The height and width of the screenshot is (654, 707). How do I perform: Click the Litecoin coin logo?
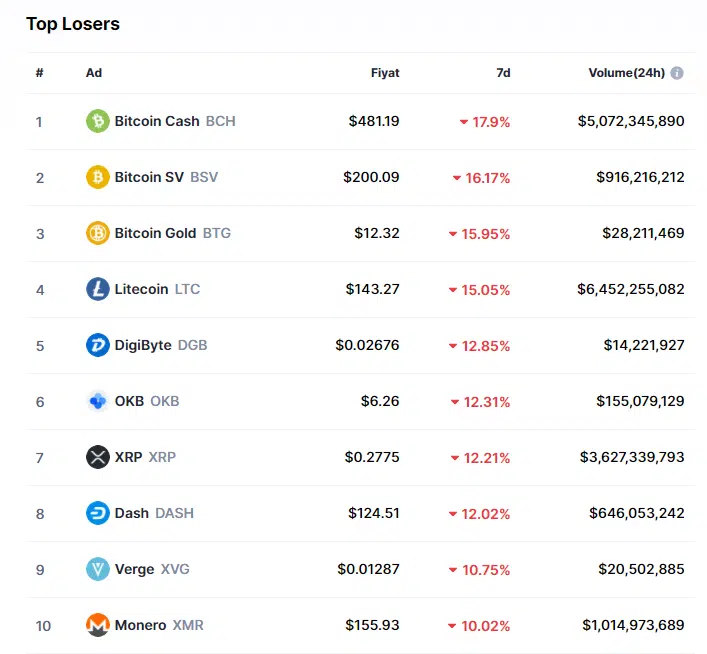pos(97,289)
